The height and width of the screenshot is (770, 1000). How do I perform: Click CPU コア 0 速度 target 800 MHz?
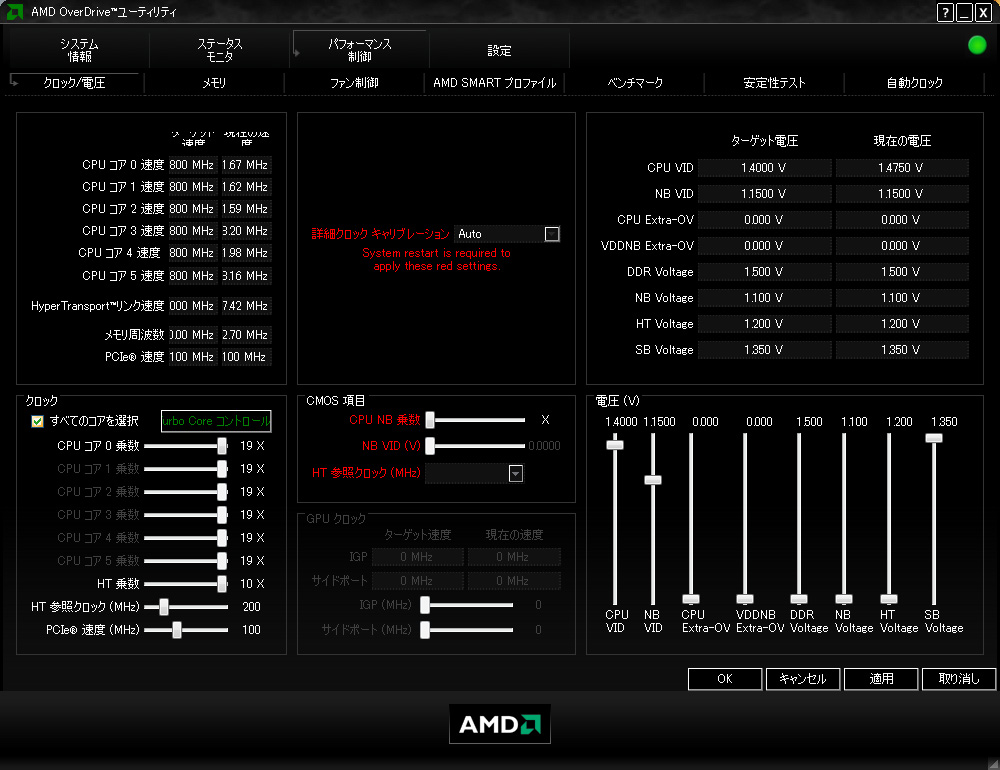pos(193,165)
